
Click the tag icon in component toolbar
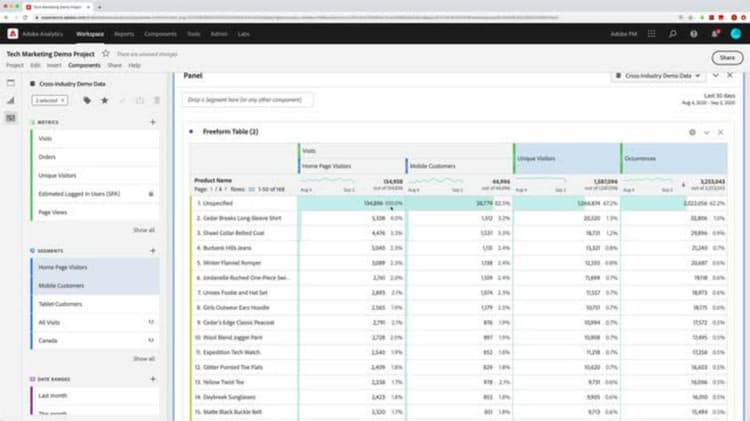pos(87,100)
